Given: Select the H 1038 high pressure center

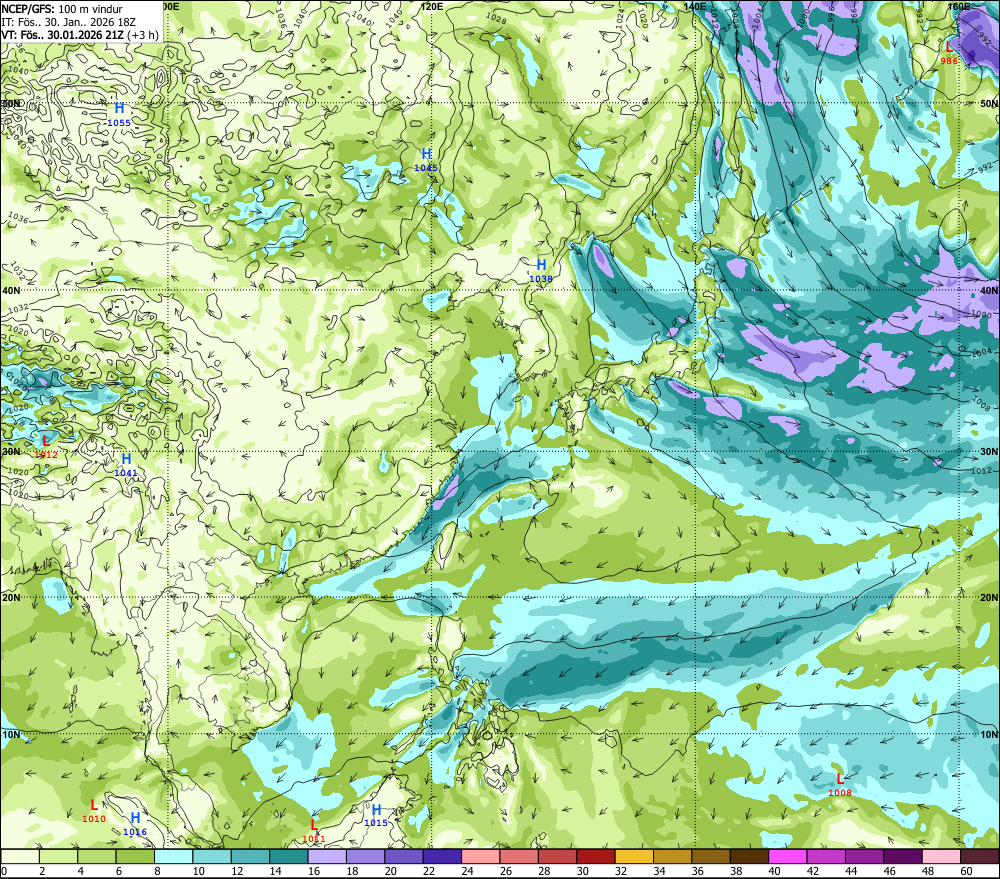Looking at the screenshot, I should coord(541,270).
